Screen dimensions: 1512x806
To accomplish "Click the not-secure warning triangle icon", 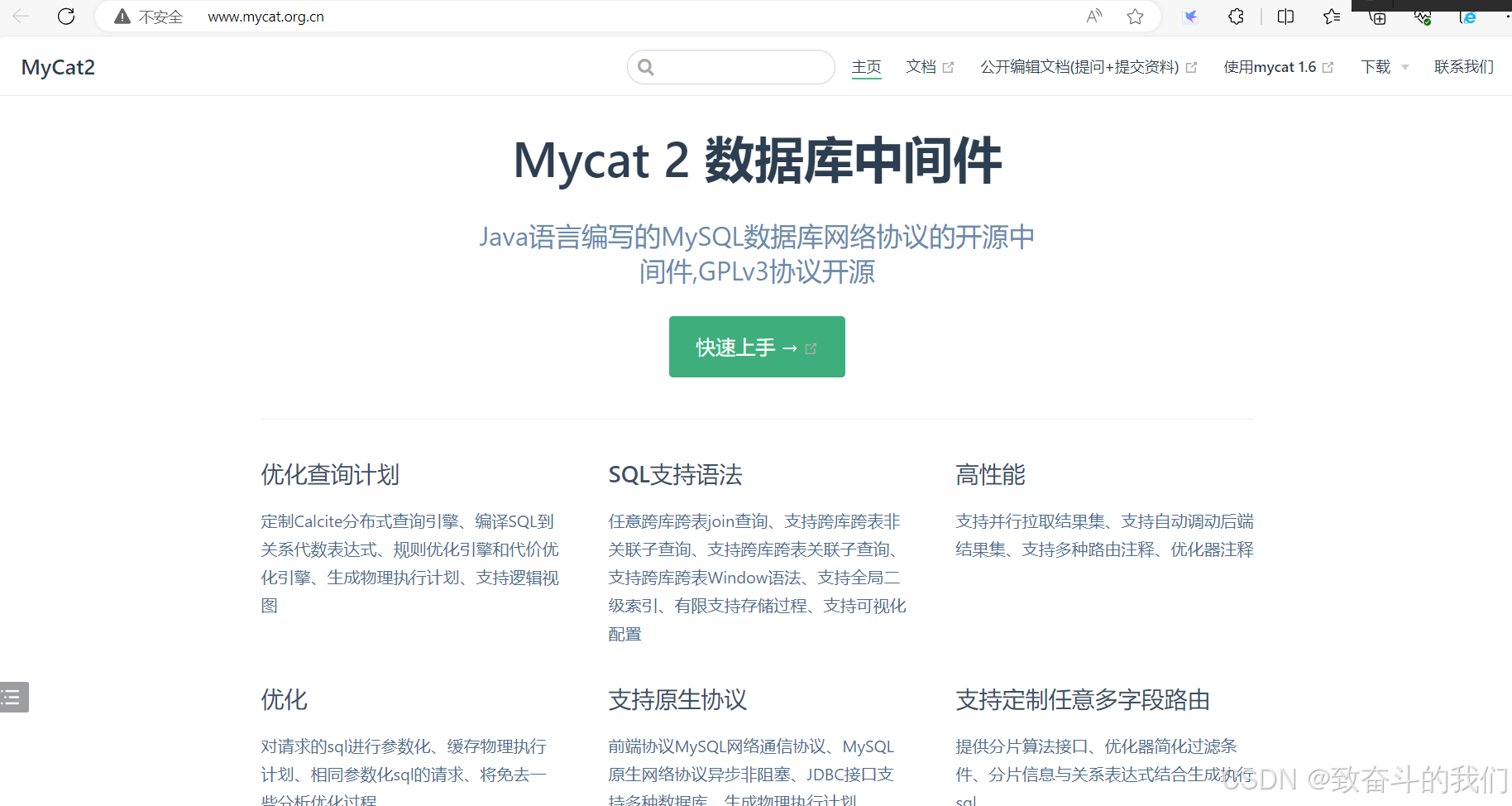I will pos(122,17).
